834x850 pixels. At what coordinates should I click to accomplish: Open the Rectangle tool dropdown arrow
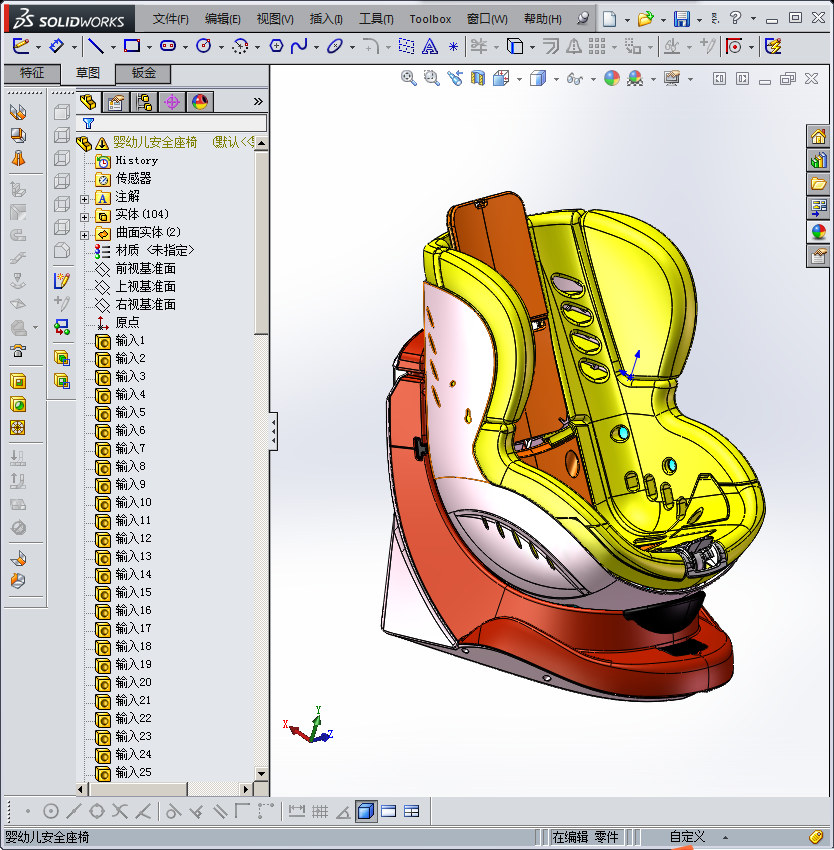coord(149,48)
